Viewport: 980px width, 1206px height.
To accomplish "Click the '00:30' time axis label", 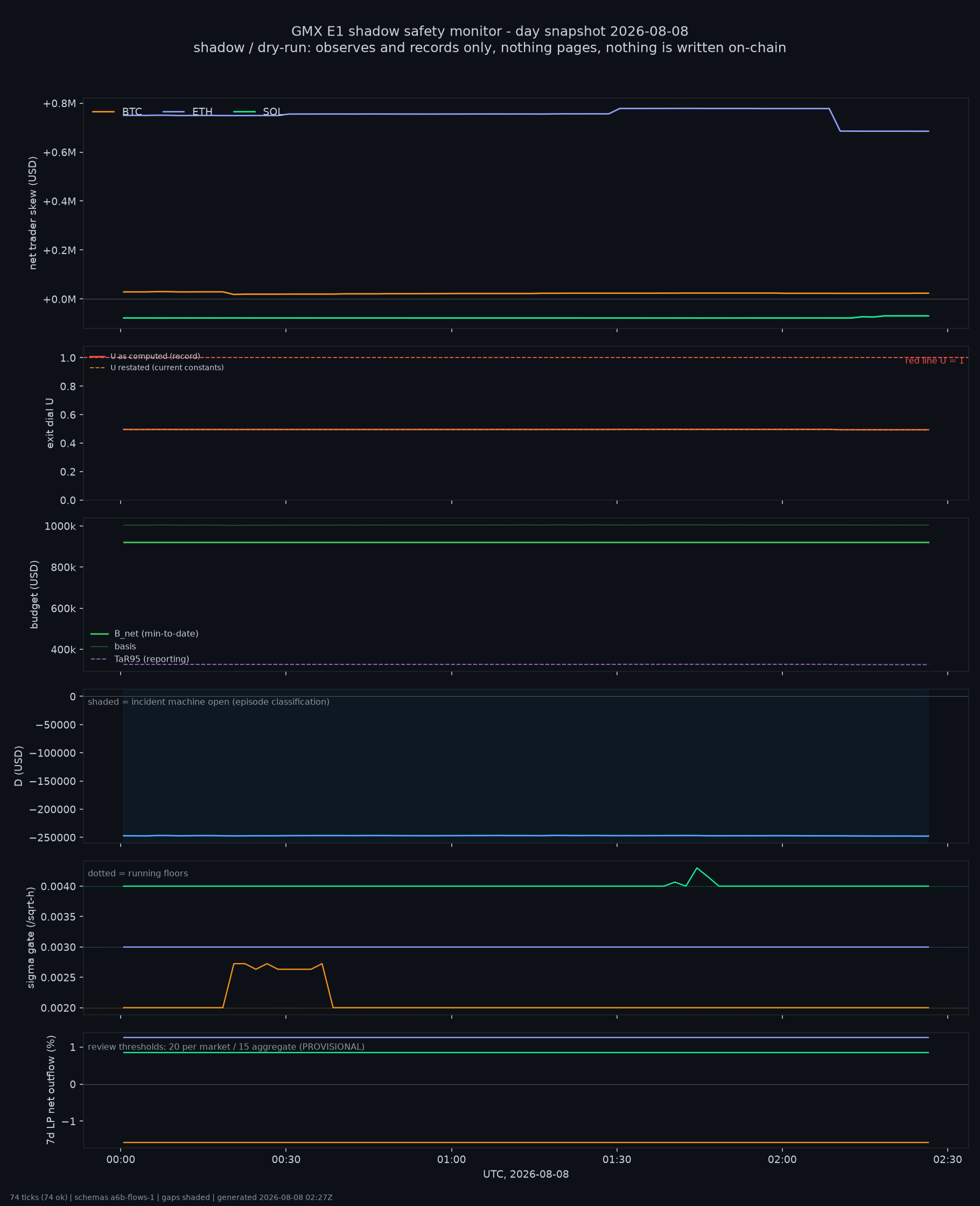I will pyautogui.click(x=286, y=1160).
